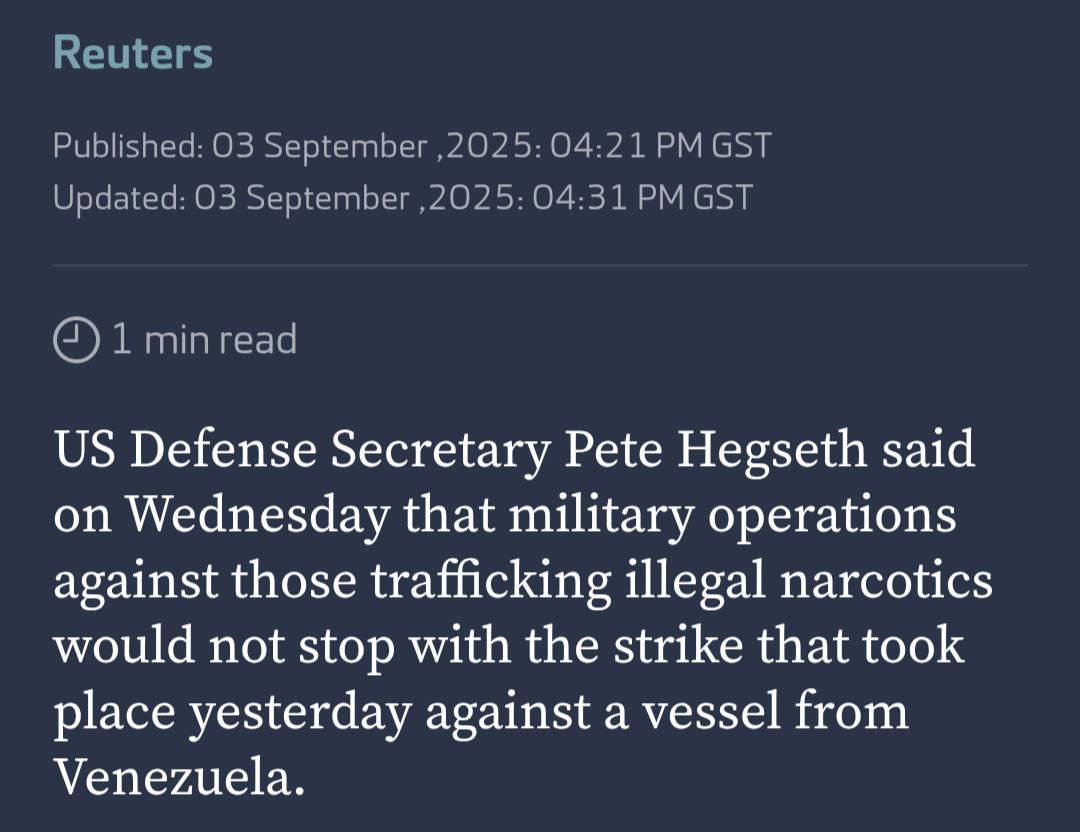Image resolution: width=1080 pixels, height=832 pixels.
Task: Click the word "strike" in the article
Action: [x=680, y=647]
